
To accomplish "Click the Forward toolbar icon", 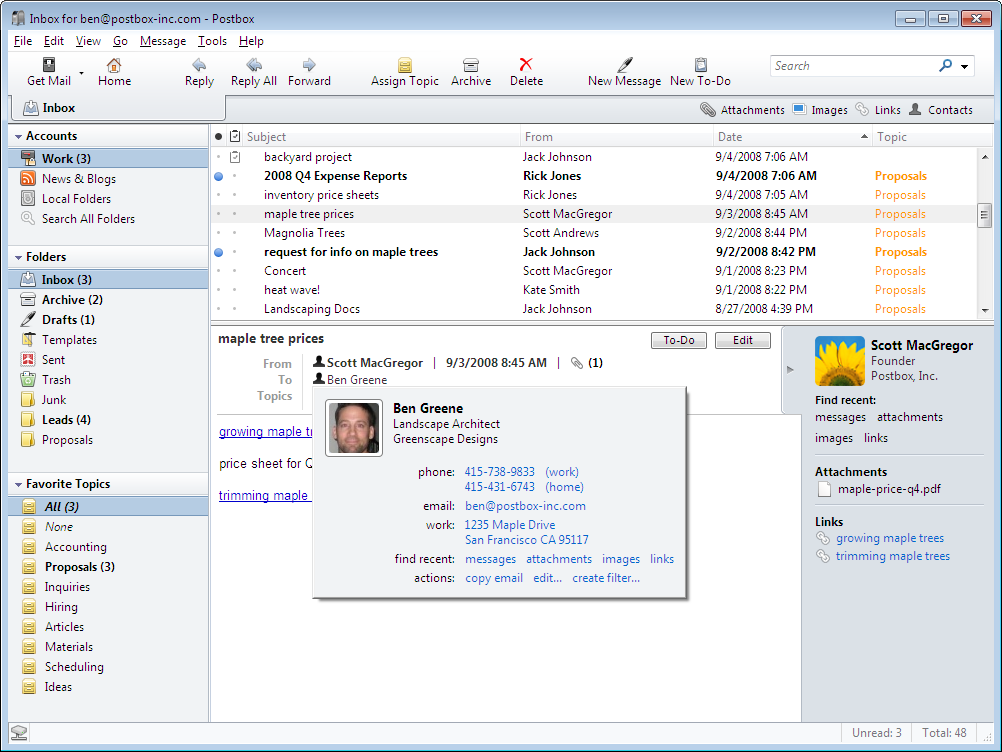I will point(309,64).
